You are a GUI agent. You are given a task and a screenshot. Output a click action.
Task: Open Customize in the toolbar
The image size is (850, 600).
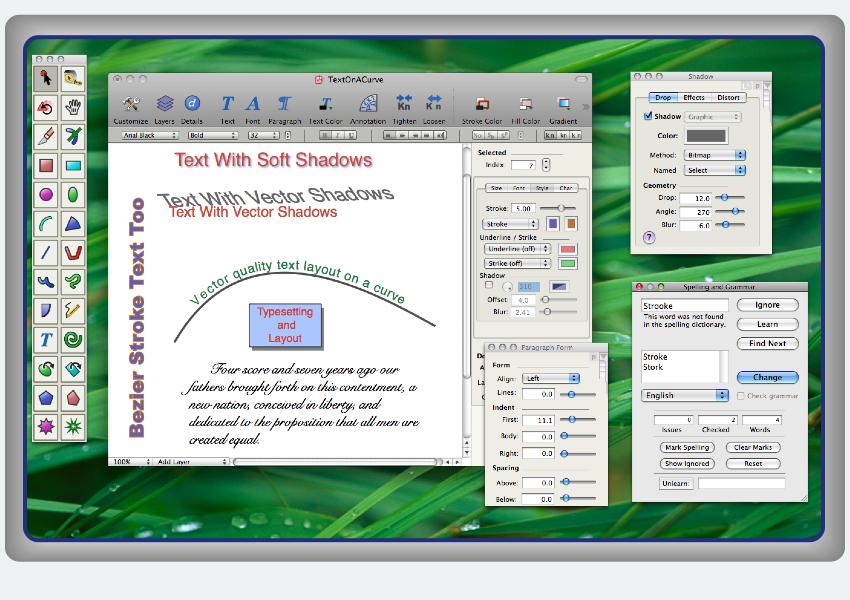[x=131, y=109]
